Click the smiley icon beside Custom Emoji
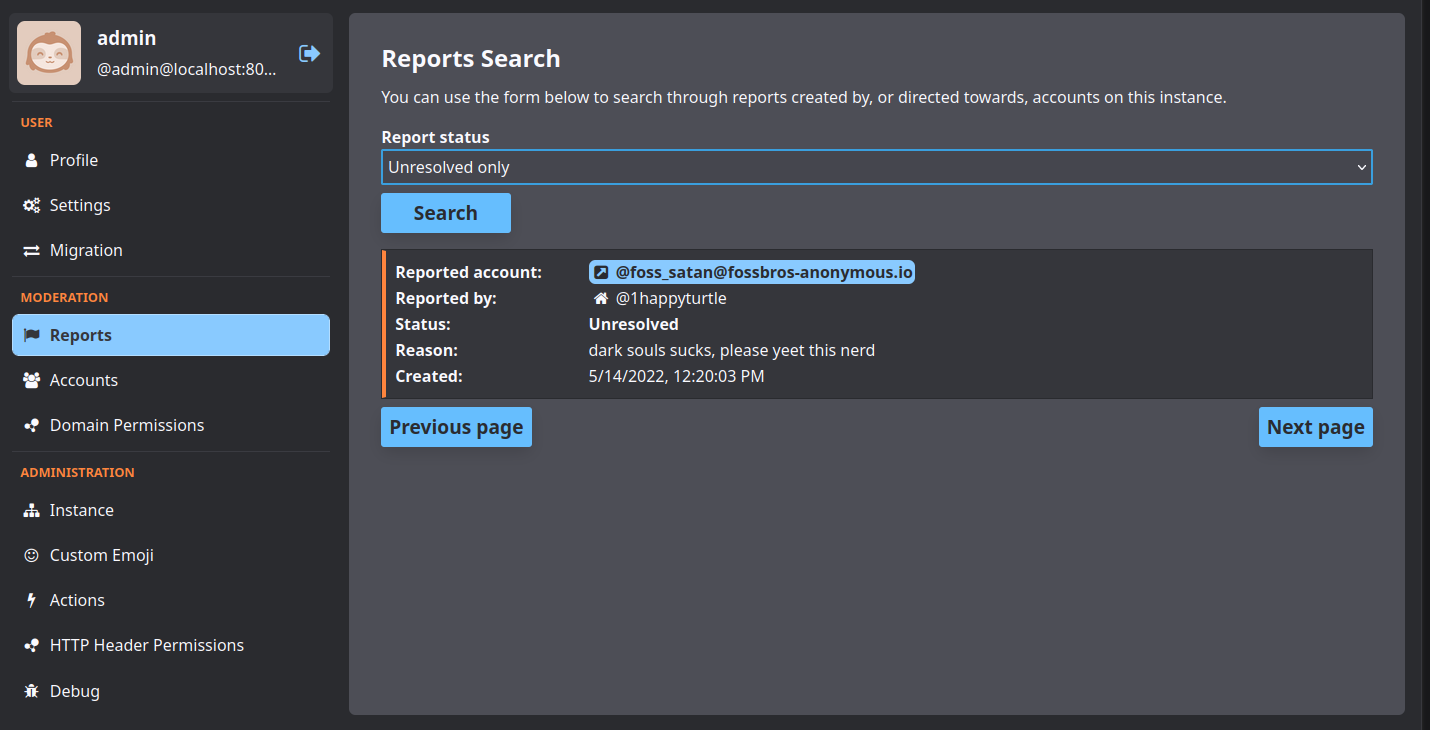 pyautogui.click(x=30, y=555)
